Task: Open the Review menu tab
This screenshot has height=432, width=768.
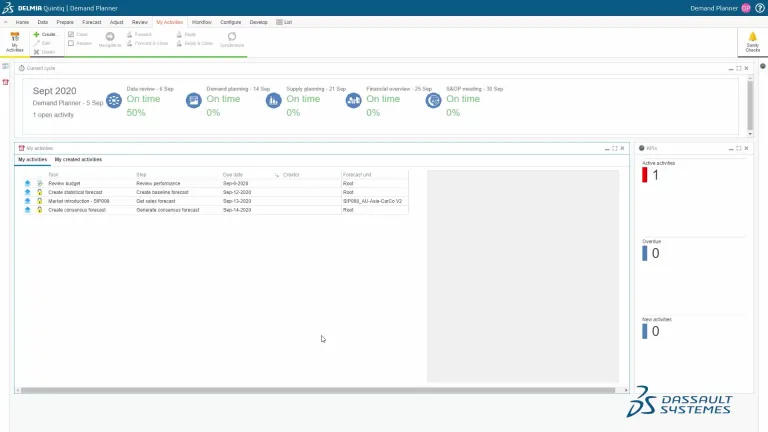Action: pos(140,22)
